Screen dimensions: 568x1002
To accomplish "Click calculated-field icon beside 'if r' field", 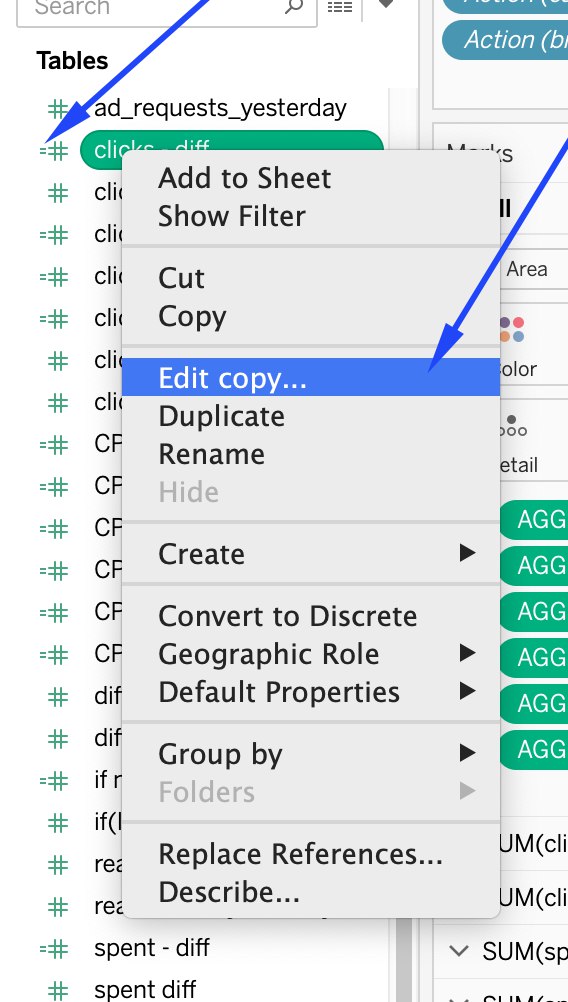I will 54,781.
